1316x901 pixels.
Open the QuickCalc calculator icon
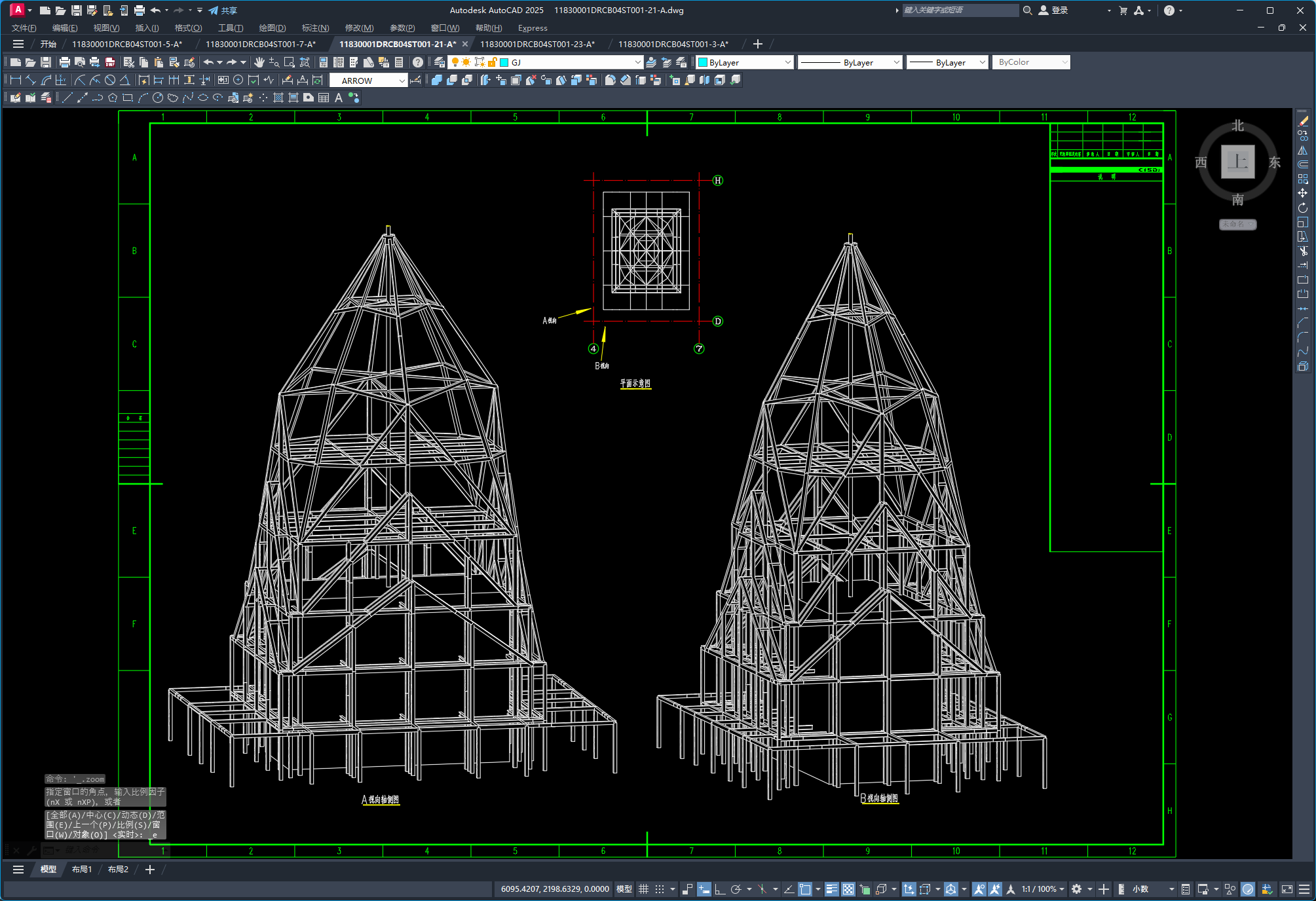coord(399,62)
